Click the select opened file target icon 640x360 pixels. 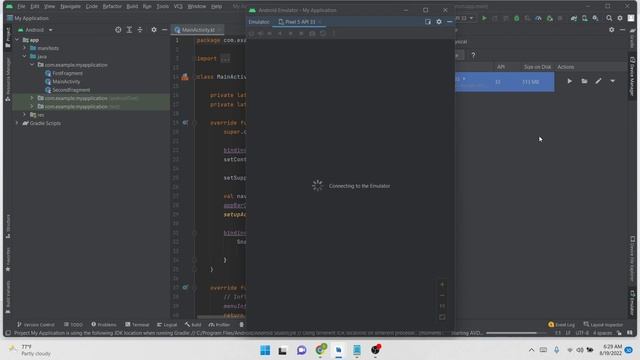point(118,30)
